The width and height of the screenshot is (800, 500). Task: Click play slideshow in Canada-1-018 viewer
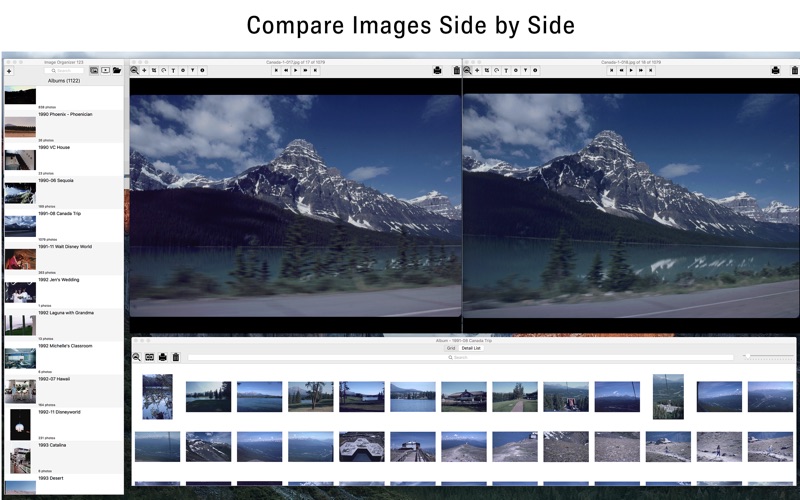click(x=631, y=70)
